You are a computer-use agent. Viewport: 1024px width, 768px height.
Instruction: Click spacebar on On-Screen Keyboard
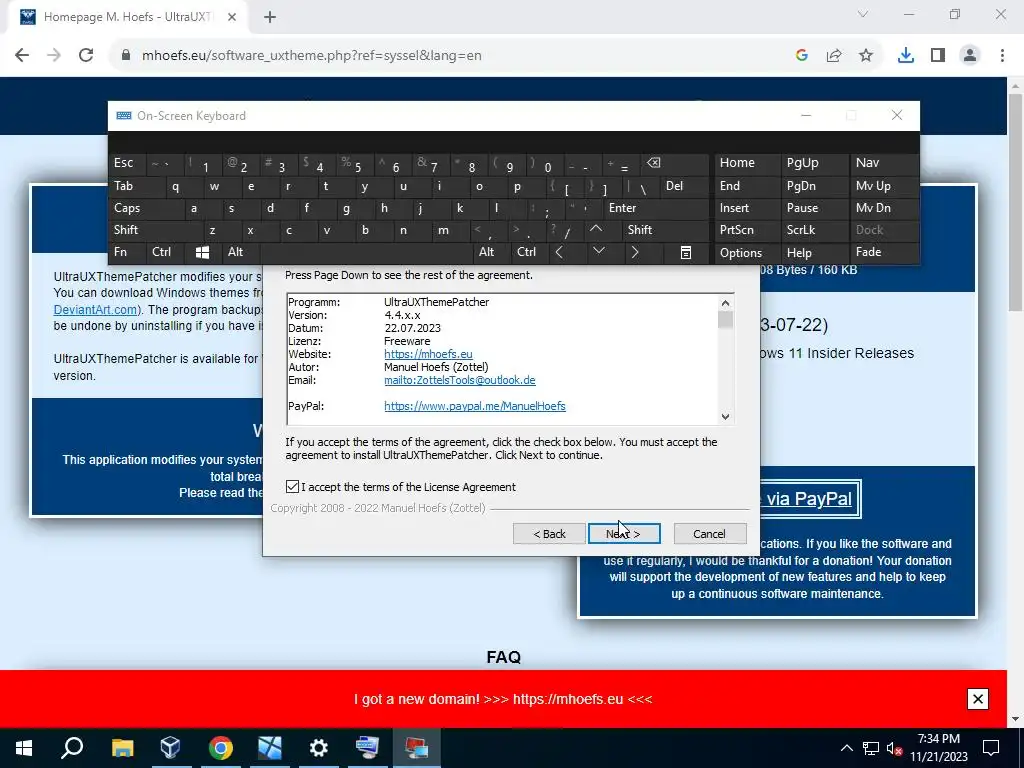(x=367, y=252)
